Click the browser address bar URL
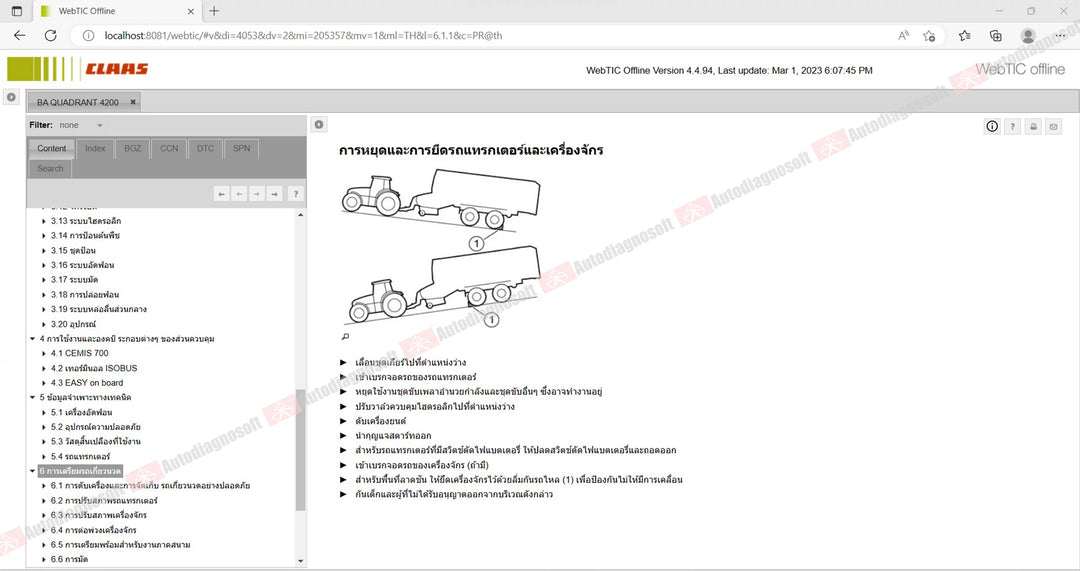The image size is (1080, 571). click(303, 35)
